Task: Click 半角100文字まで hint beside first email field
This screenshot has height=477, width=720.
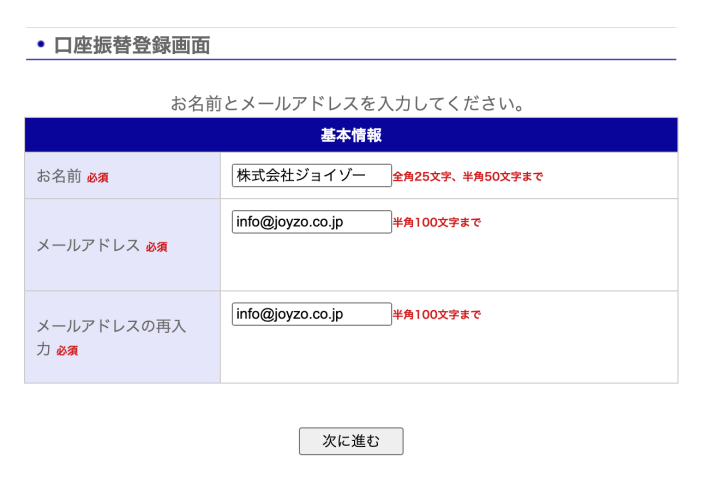Action: click(436, 223)
